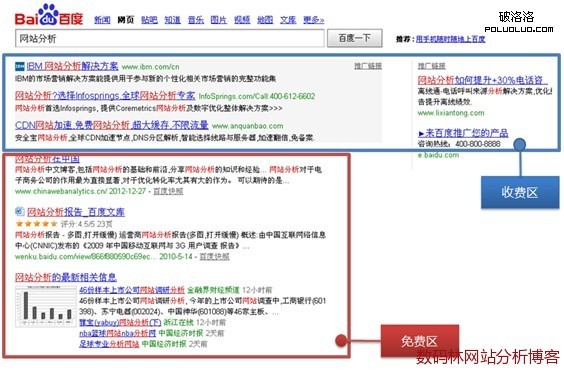Click the Baidu logo
This screenshot has height=370, width=564.
pos(49,15)
